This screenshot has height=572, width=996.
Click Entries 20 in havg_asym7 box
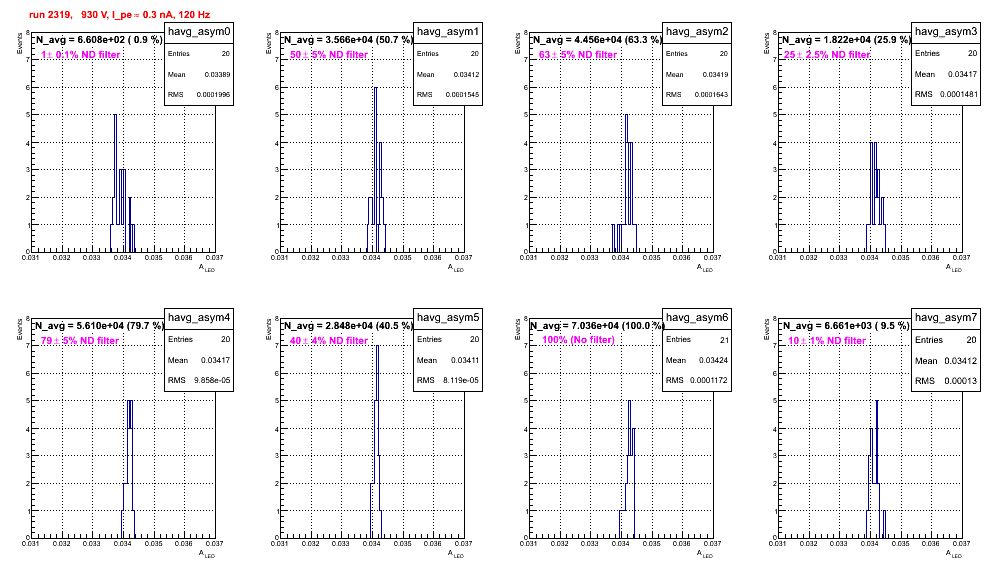point(946,339)
